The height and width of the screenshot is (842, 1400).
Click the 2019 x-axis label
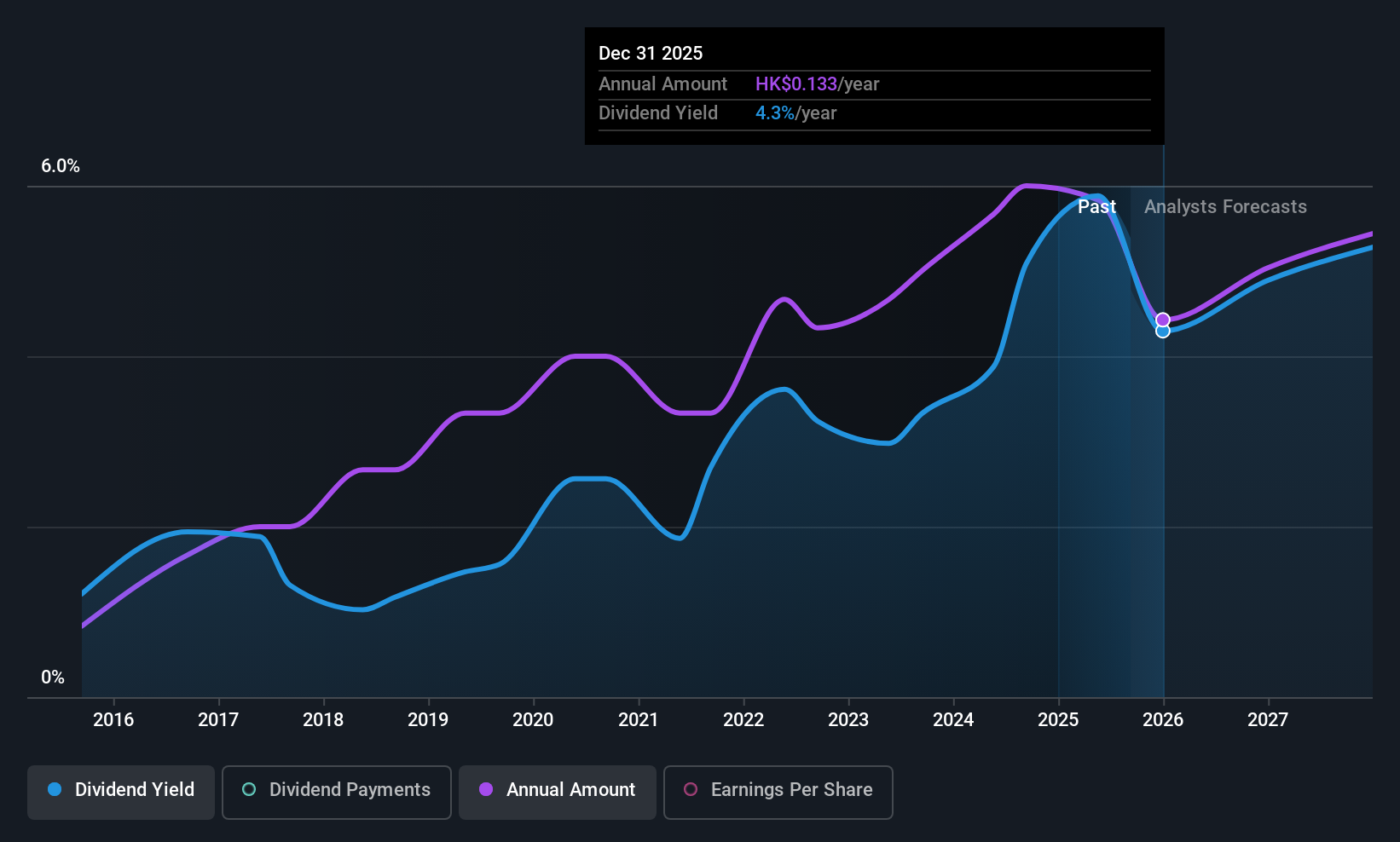coord(428,719)
